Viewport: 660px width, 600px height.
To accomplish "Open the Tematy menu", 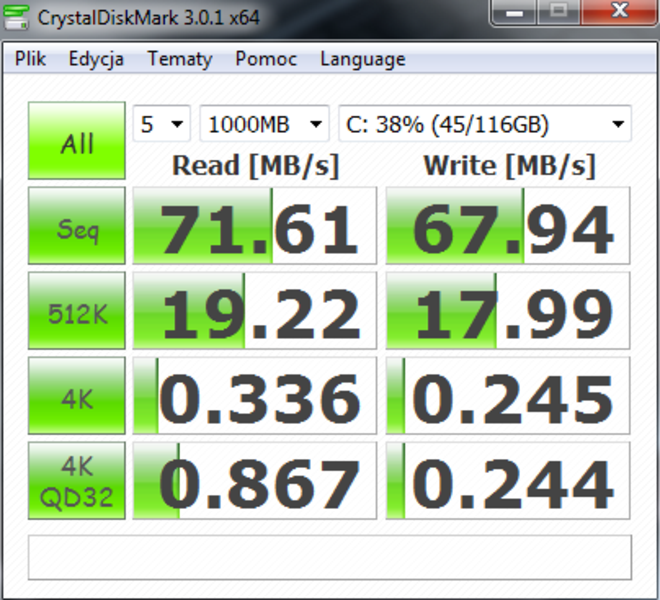I will [180, 59].
